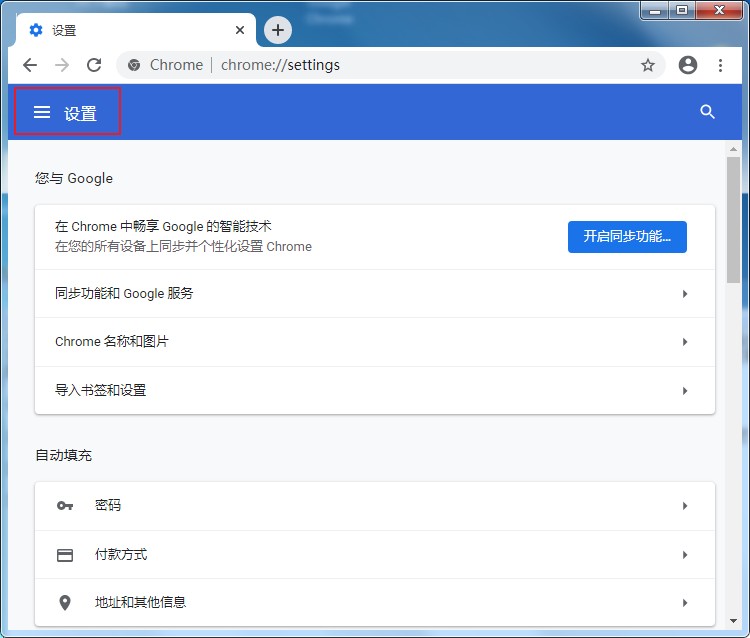
Task: Expand 同步功能和 Google 服务 arrow
Action: pyautogui.click(x=685, y=294)
